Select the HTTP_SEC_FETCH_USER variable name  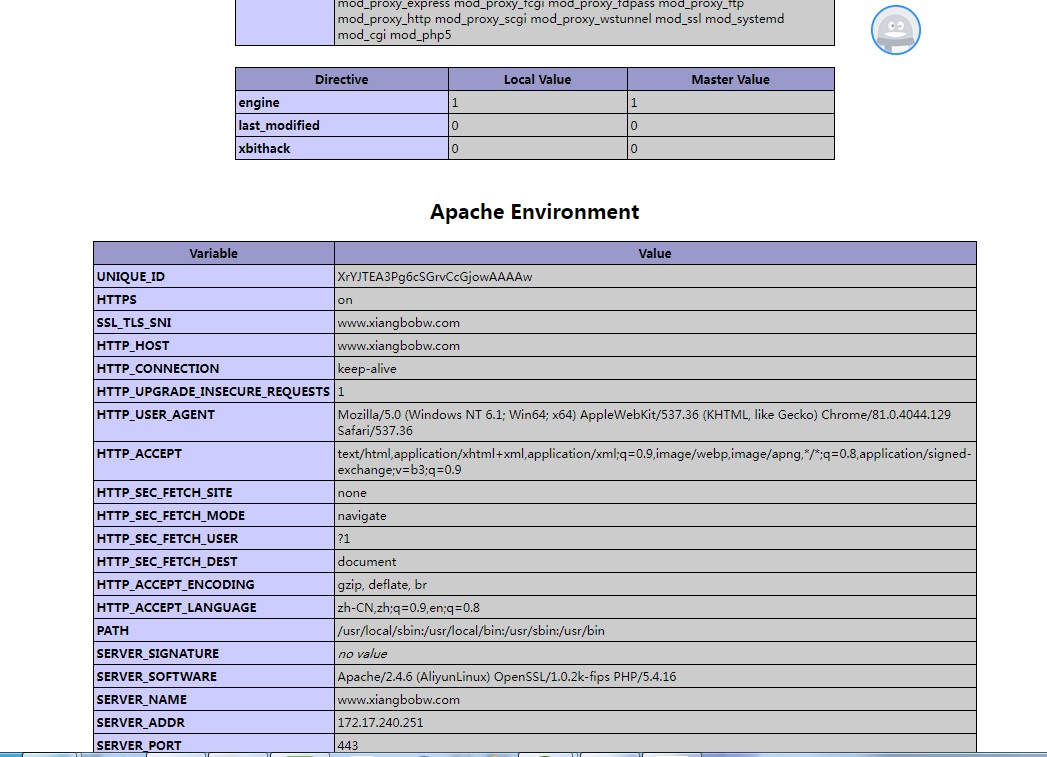168,539
